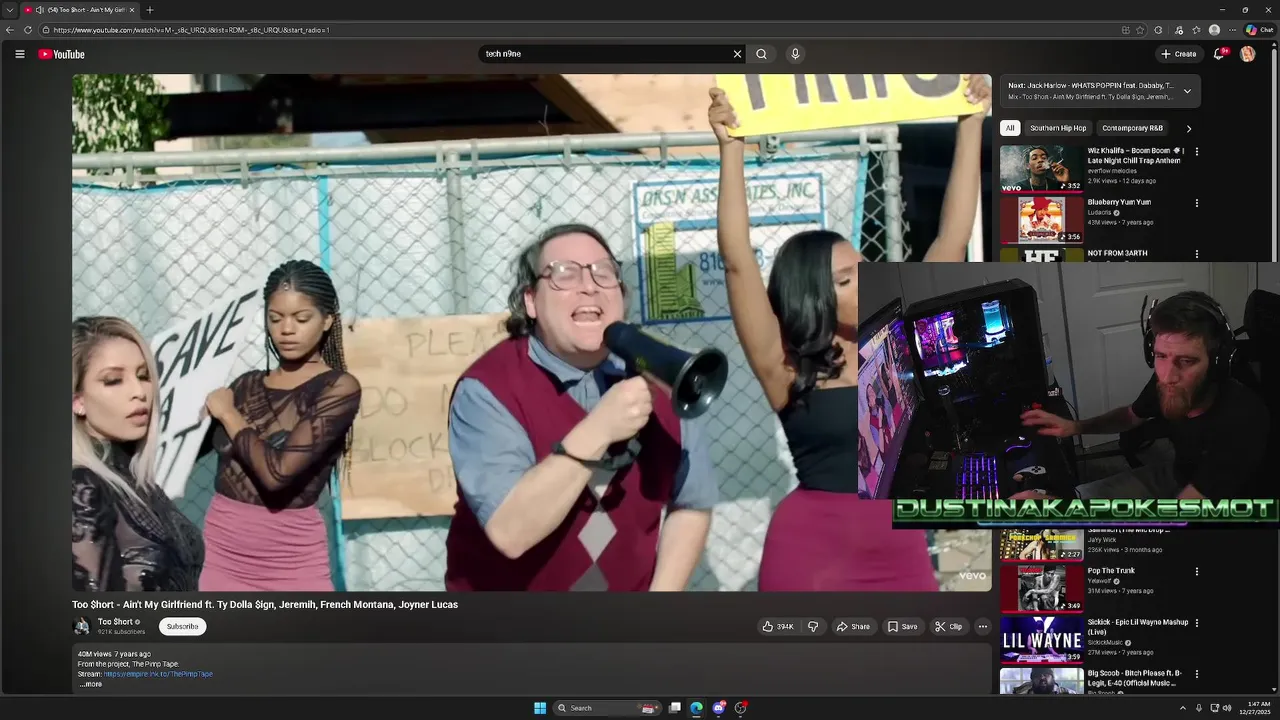The height and width of the screenshot is (720, 1280).
Task: Dislike the video with thumbs down
Action: (x=813, y=627)
